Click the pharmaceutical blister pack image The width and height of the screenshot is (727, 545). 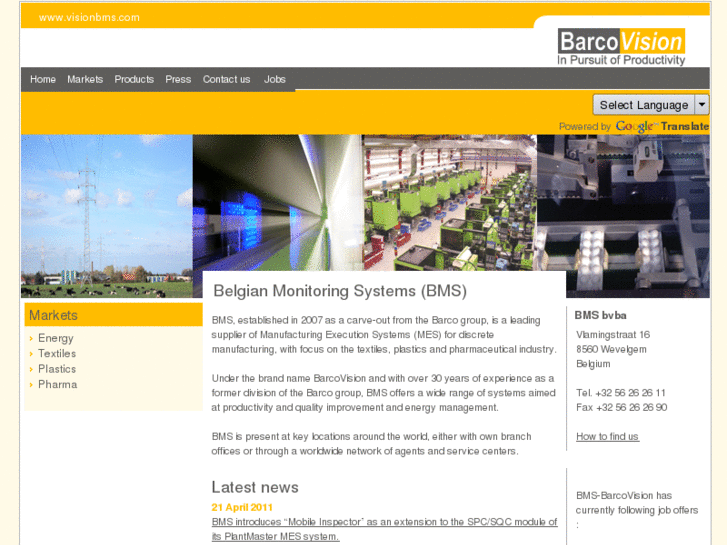(x=623, y=216)
